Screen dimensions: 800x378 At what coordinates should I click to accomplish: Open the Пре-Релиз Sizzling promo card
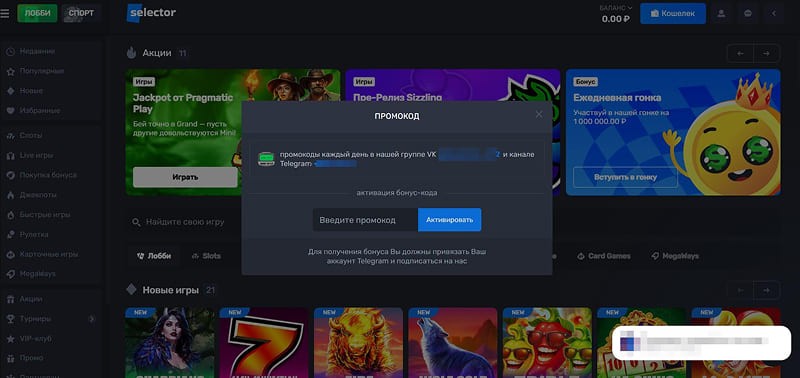(x=453, y=85)
